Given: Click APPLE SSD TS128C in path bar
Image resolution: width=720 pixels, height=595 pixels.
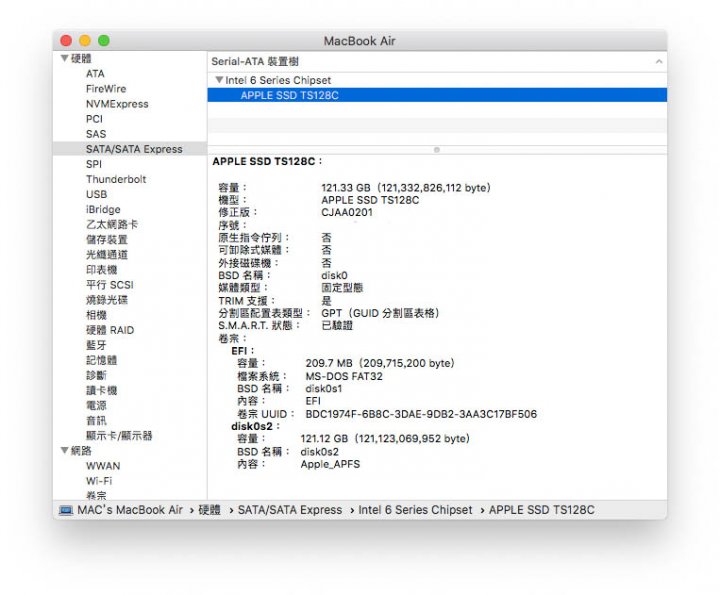Looking at the screenshot, I should coord(541,510).
